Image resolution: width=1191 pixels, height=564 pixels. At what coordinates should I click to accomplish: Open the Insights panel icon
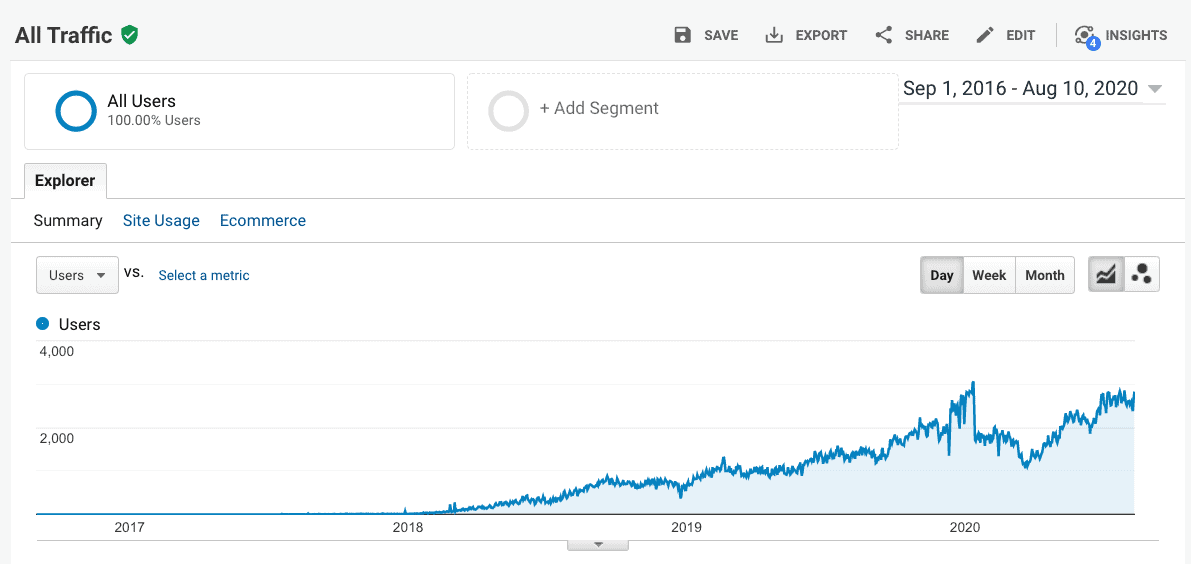pyautogui.click(x=1085, y=36)
